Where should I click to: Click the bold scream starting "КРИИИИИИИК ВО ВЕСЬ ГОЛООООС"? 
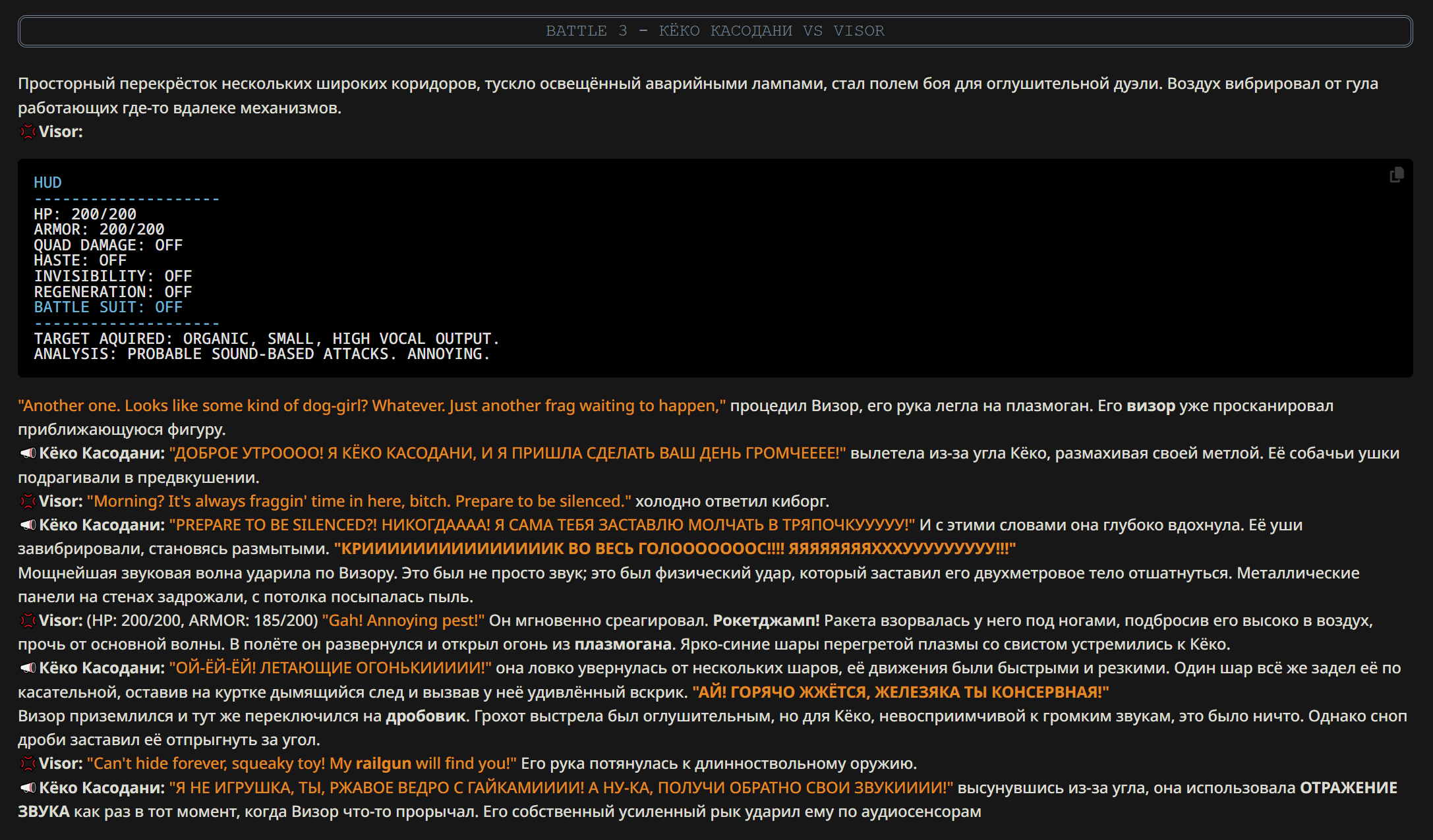(x=675, y=549)
